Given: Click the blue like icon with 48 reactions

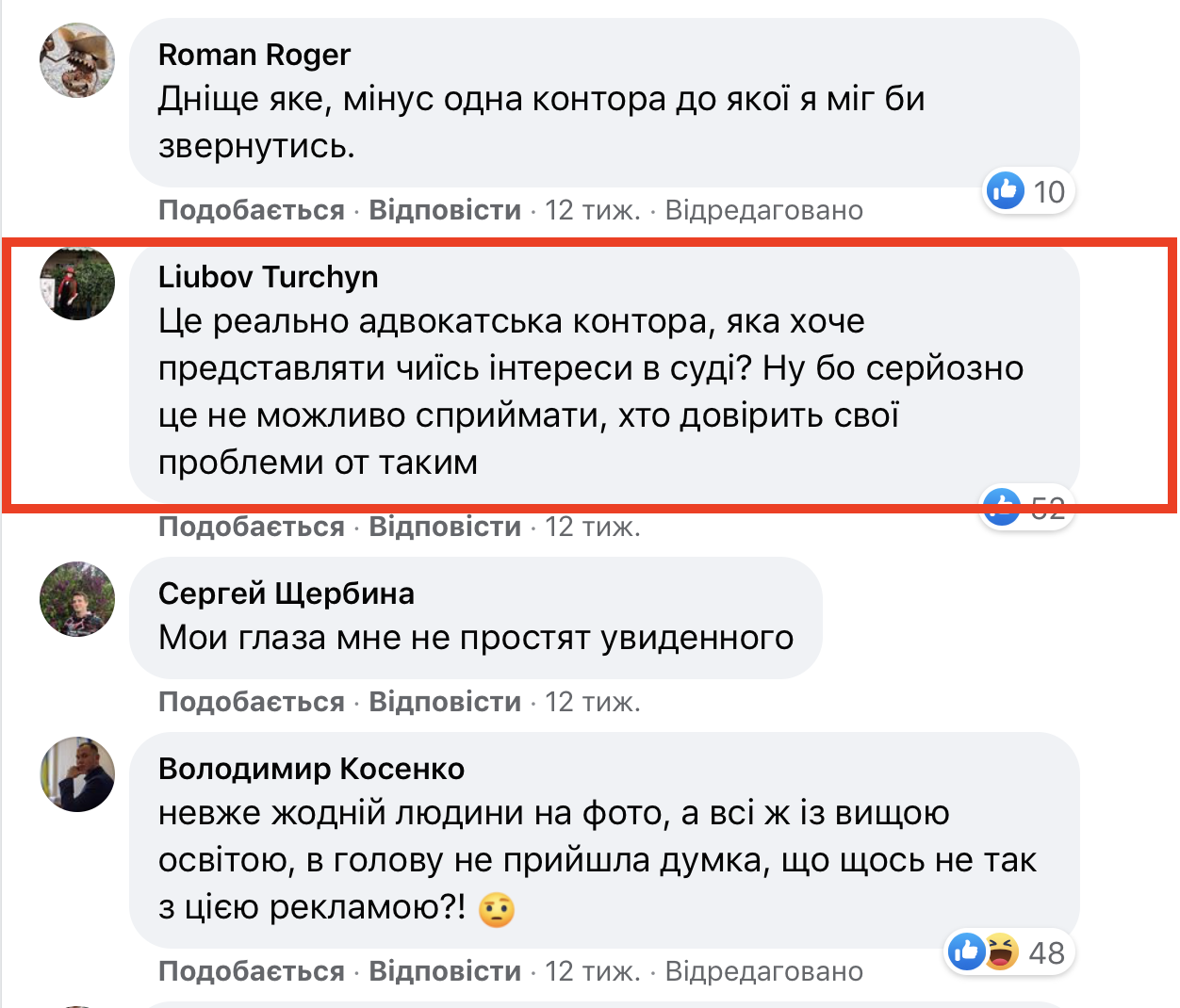Looking at the screenshot, I should coord(966,951).
